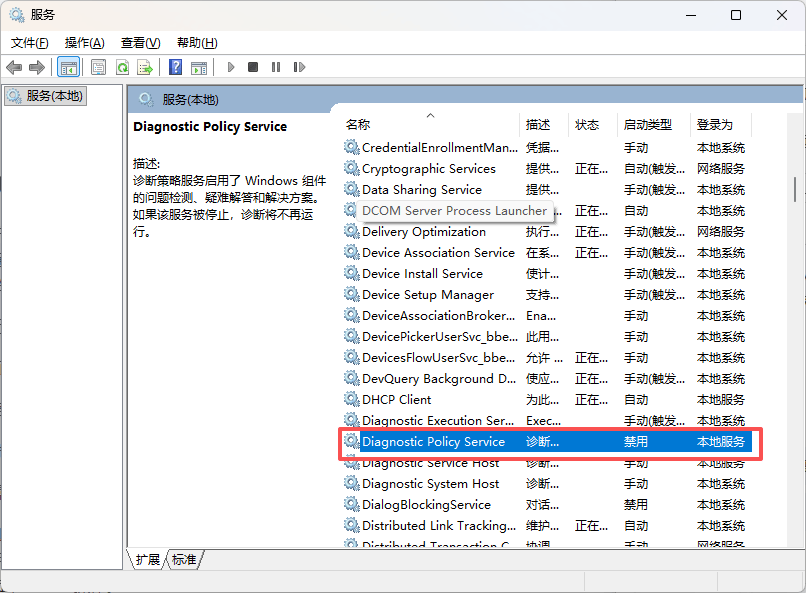Viewport: 806px width, 593px height.
Task: Select the Diagnostic System Host row
Action: pos(546,484)
